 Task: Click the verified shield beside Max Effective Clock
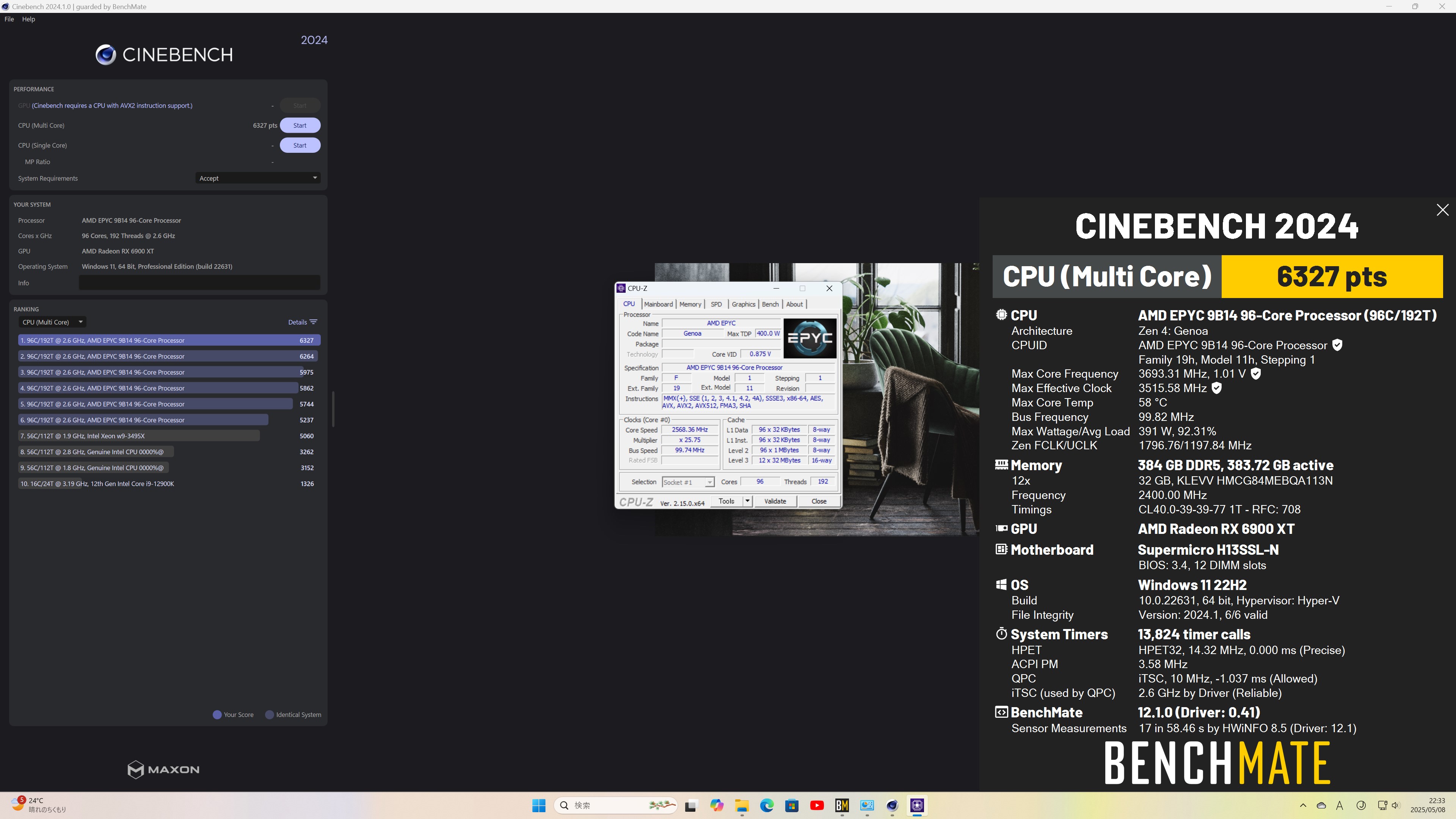click(x=1217, y=388)
